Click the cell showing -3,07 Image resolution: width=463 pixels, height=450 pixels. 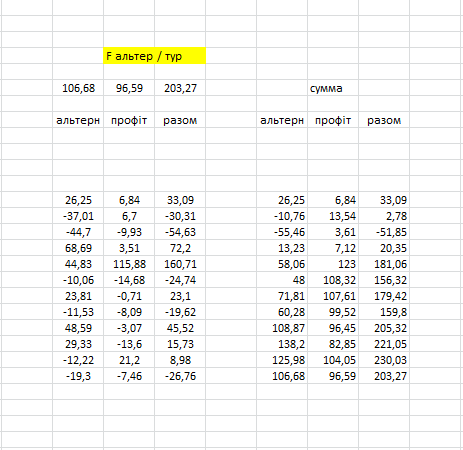129,328
